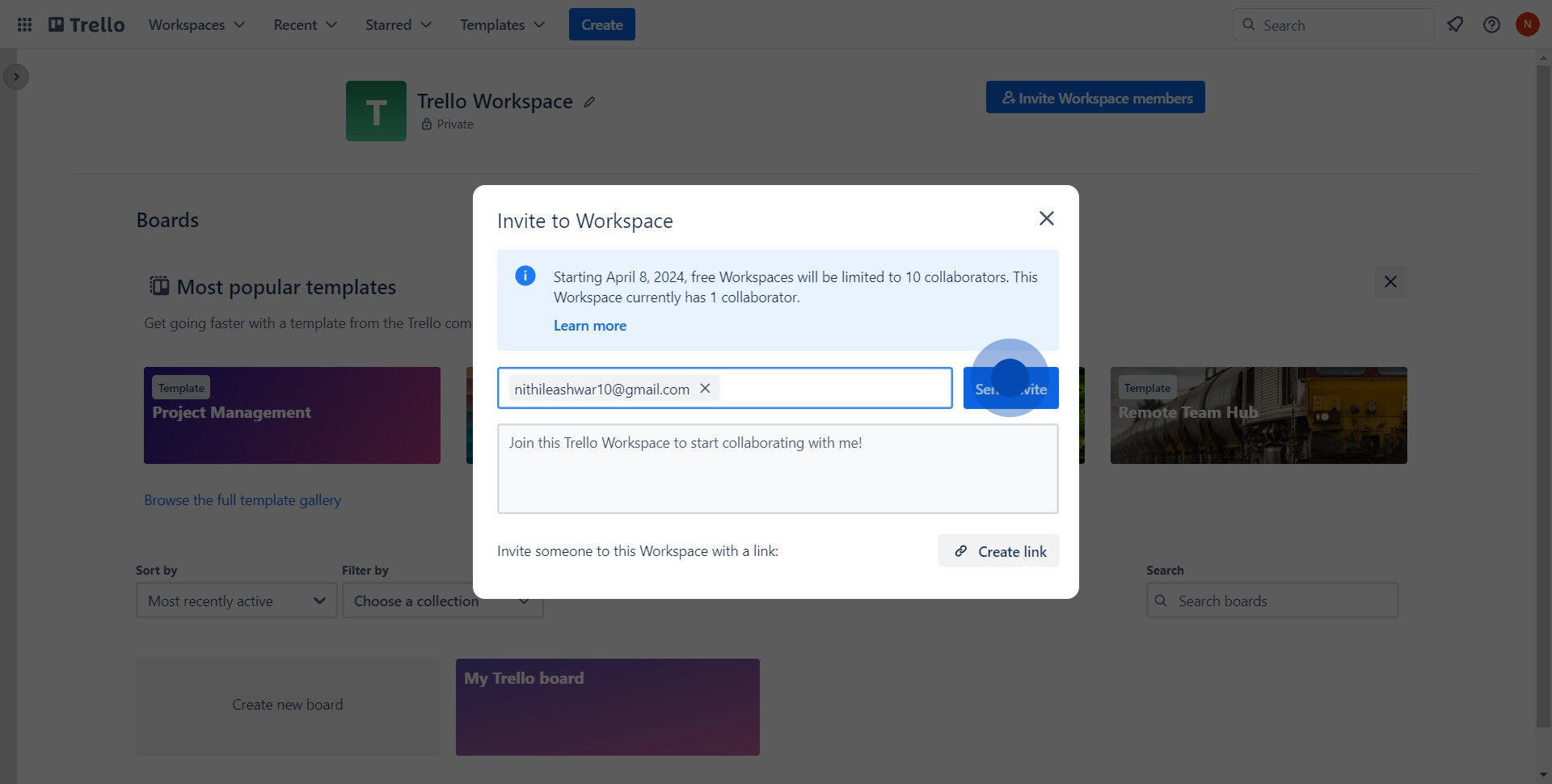Open notifications bell icon
1552x784 pixels.
1455,25
